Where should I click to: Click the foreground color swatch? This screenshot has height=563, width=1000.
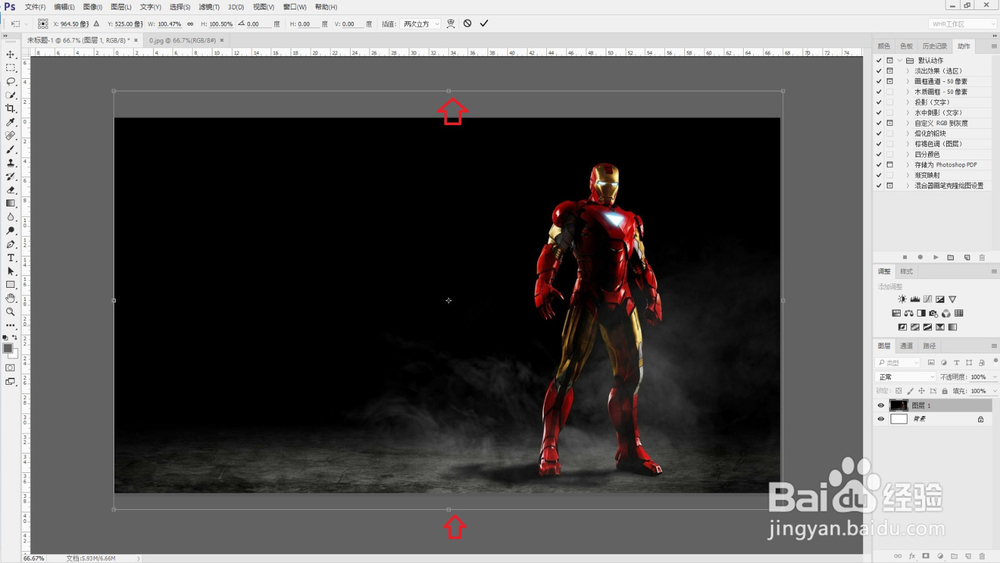click(8, 348)
